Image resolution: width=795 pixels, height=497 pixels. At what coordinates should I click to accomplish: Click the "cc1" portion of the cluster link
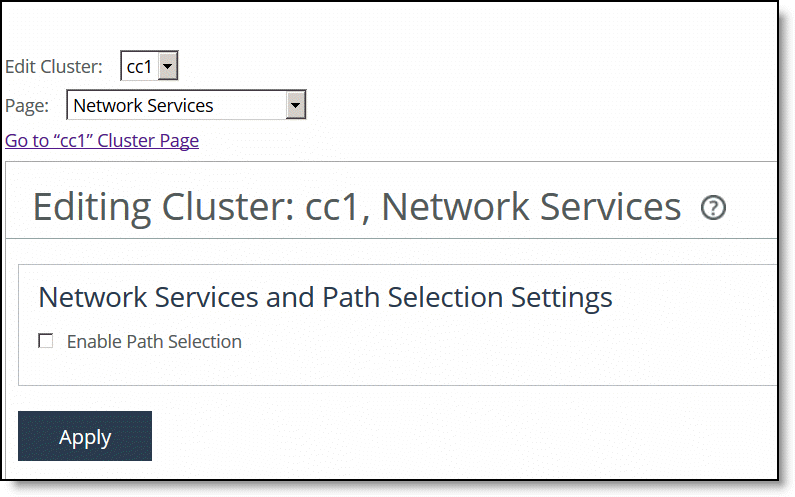point(72,140)
